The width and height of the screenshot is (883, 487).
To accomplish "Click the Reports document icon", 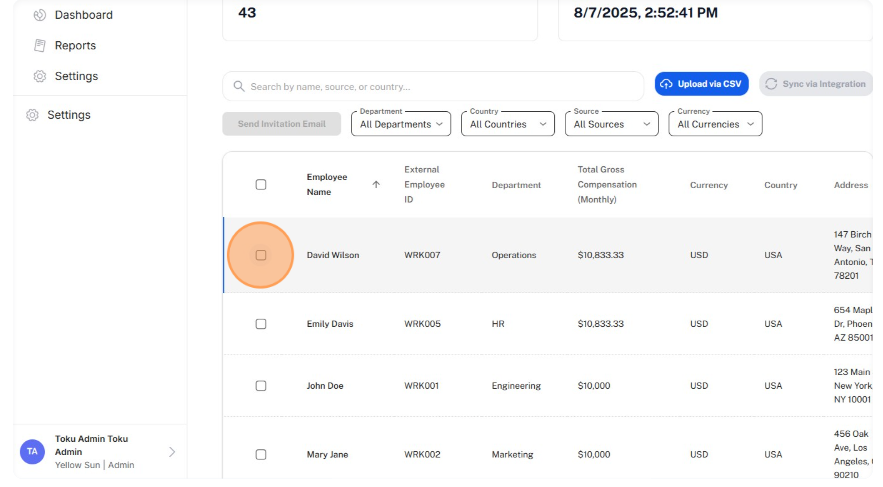I will click(39, 46).
